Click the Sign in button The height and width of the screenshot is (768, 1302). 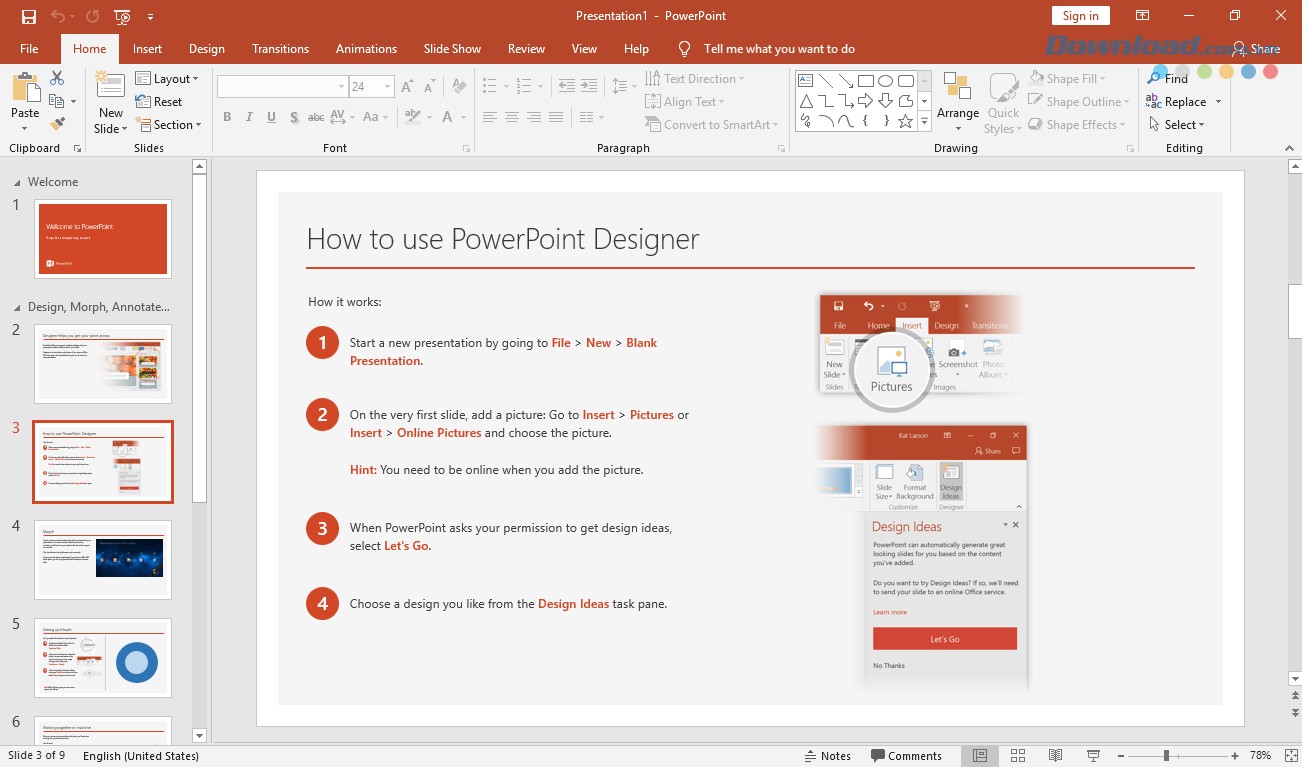coord(1080,15)
